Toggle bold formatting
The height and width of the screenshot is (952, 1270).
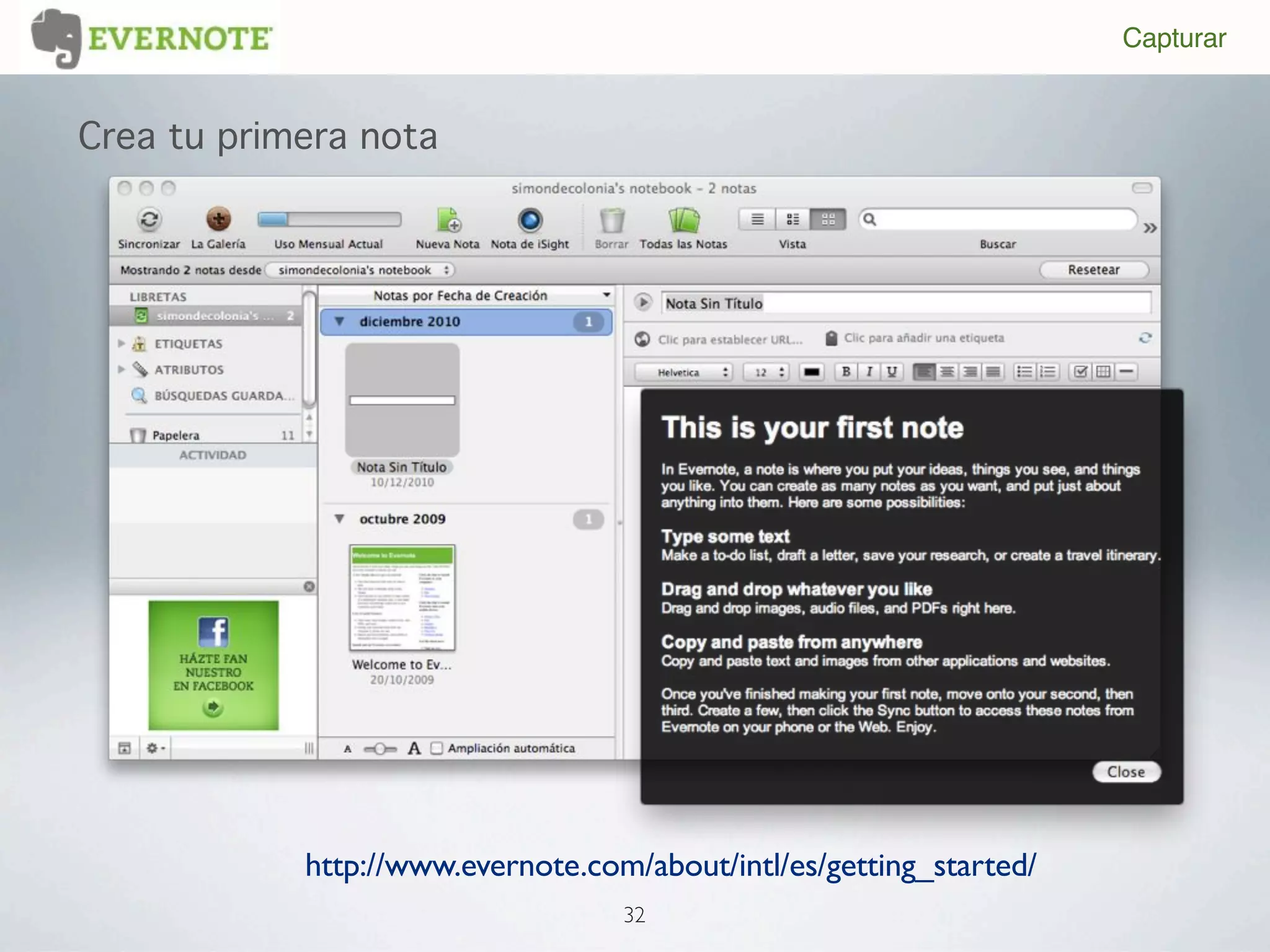[846, 372]
